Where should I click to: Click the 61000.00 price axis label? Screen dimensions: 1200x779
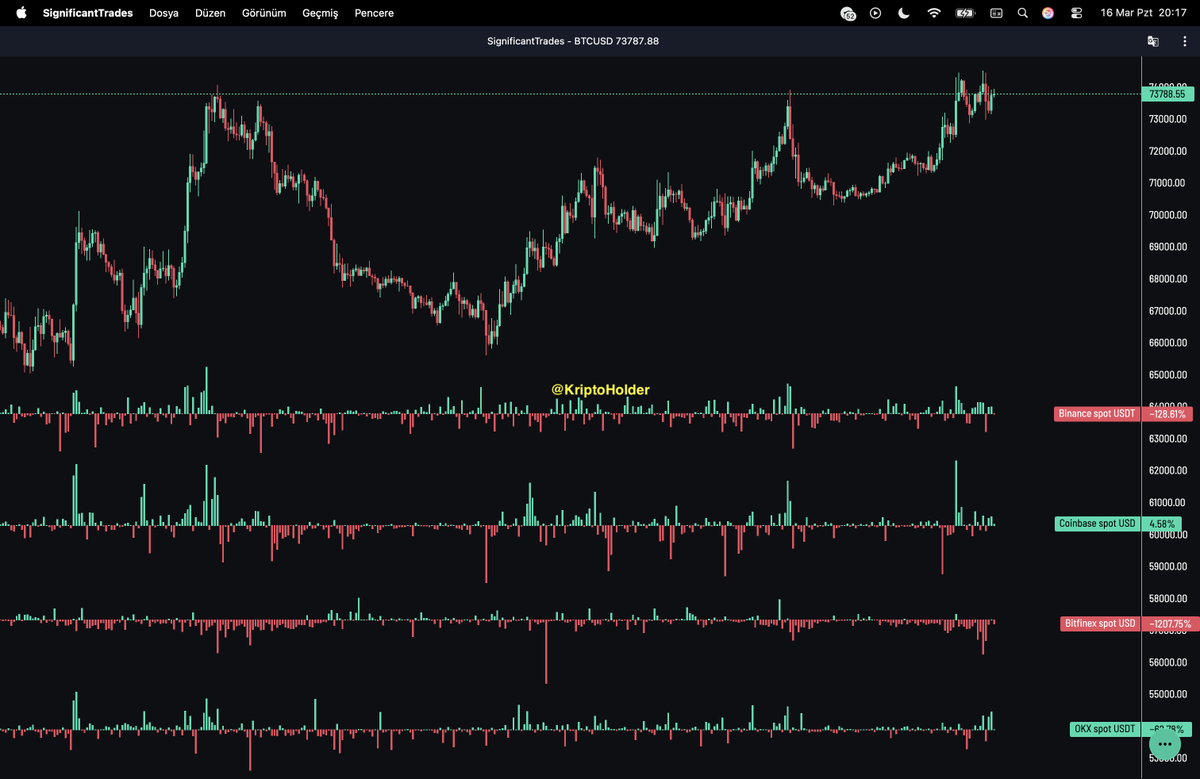pos(1166,502)
